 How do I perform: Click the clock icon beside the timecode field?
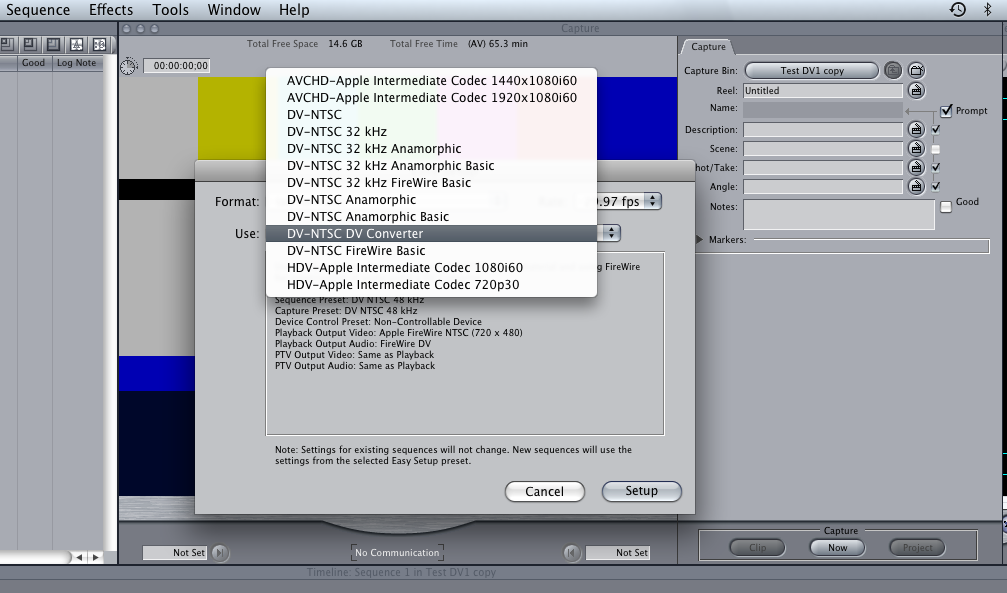tap(128, 66)
